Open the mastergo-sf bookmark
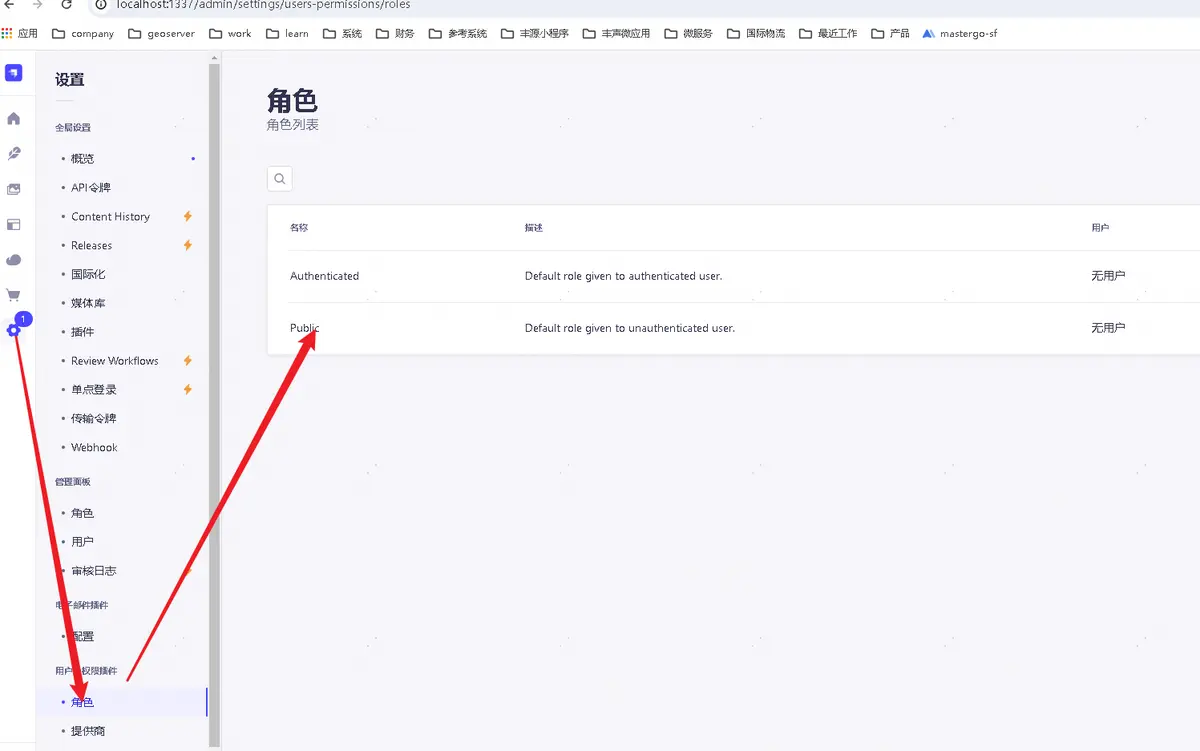The height and width of the screenshot is (751, 1200). (x=960, y=33)
